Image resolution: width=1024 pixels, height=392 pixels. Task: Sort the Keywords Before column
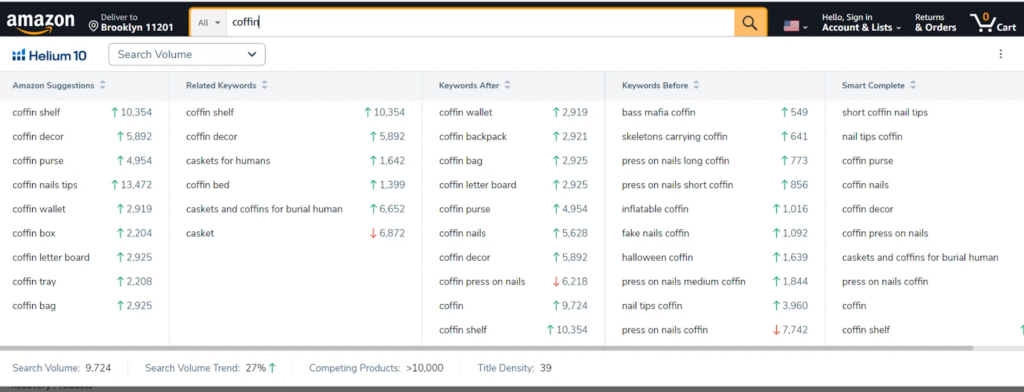(696, 86)
